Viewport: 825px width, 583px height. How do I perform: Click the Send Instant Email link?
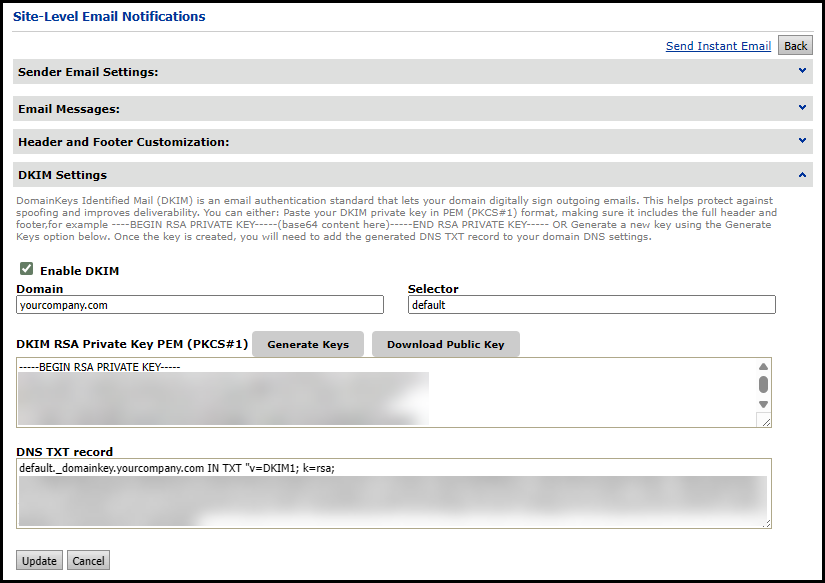pyautogui.click(x=718, y=46)
